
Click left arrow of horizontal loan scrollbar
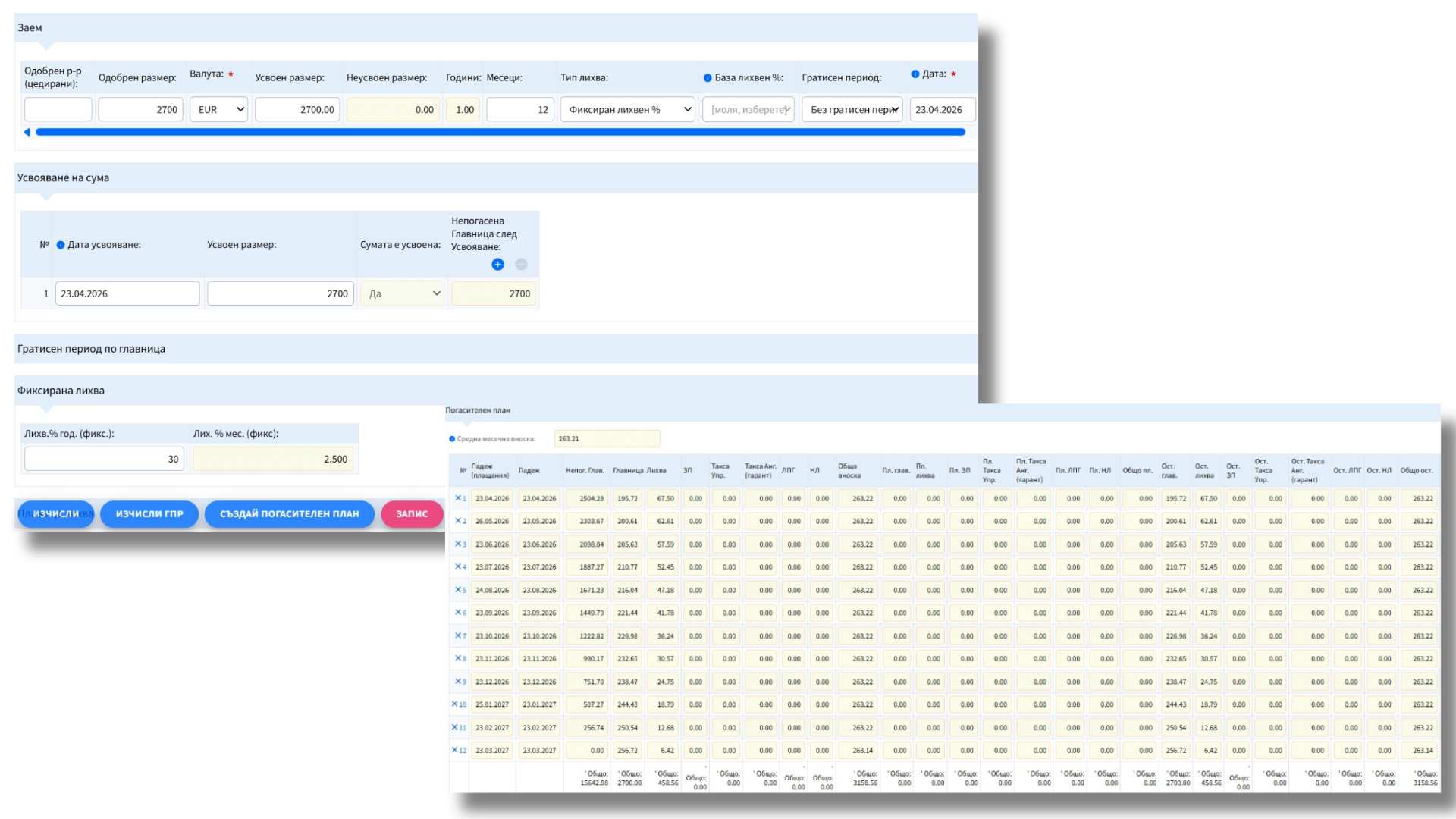27,132
